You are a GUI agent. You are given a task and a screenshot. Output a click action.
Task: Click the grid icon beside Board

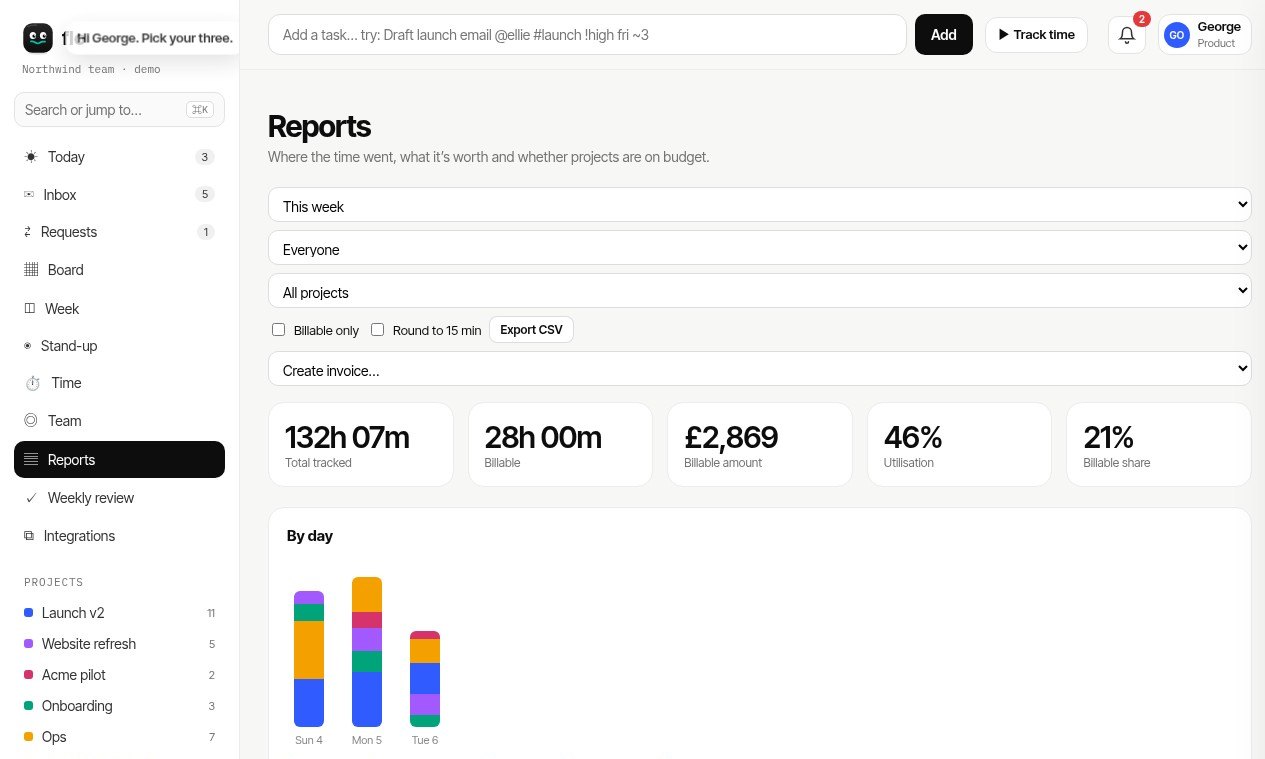(x=31, y=270)
